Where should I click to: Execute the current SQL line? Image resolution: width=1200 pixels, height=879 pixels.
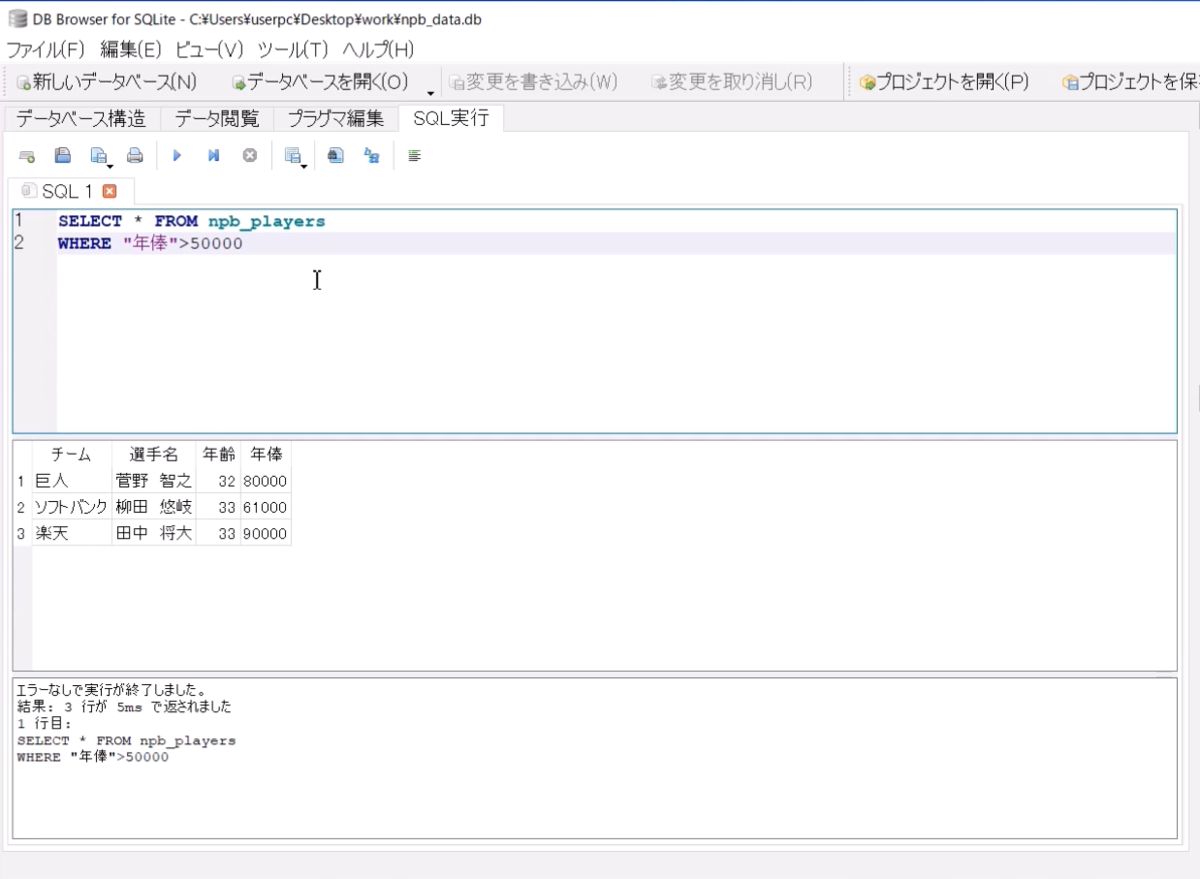[212, 155]
